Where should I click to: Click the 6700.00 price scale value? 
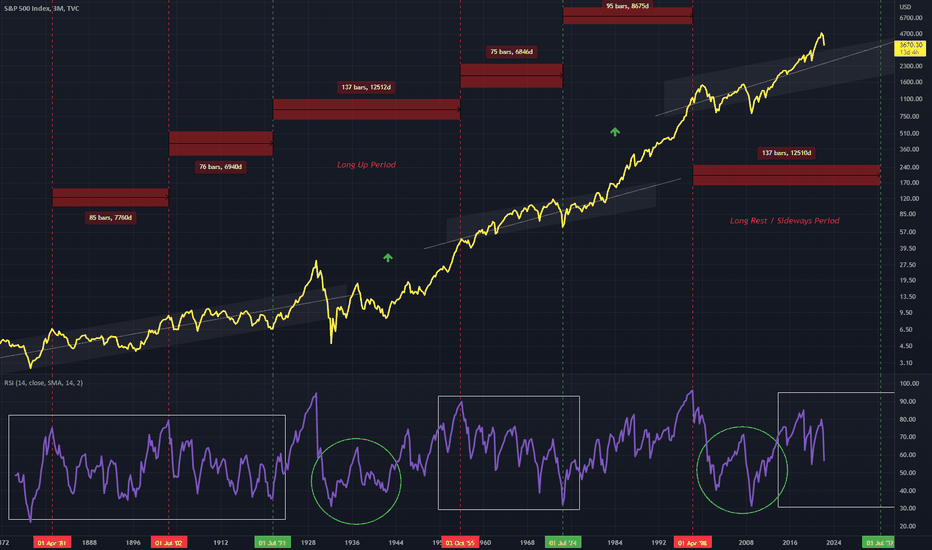pos(911,18)
